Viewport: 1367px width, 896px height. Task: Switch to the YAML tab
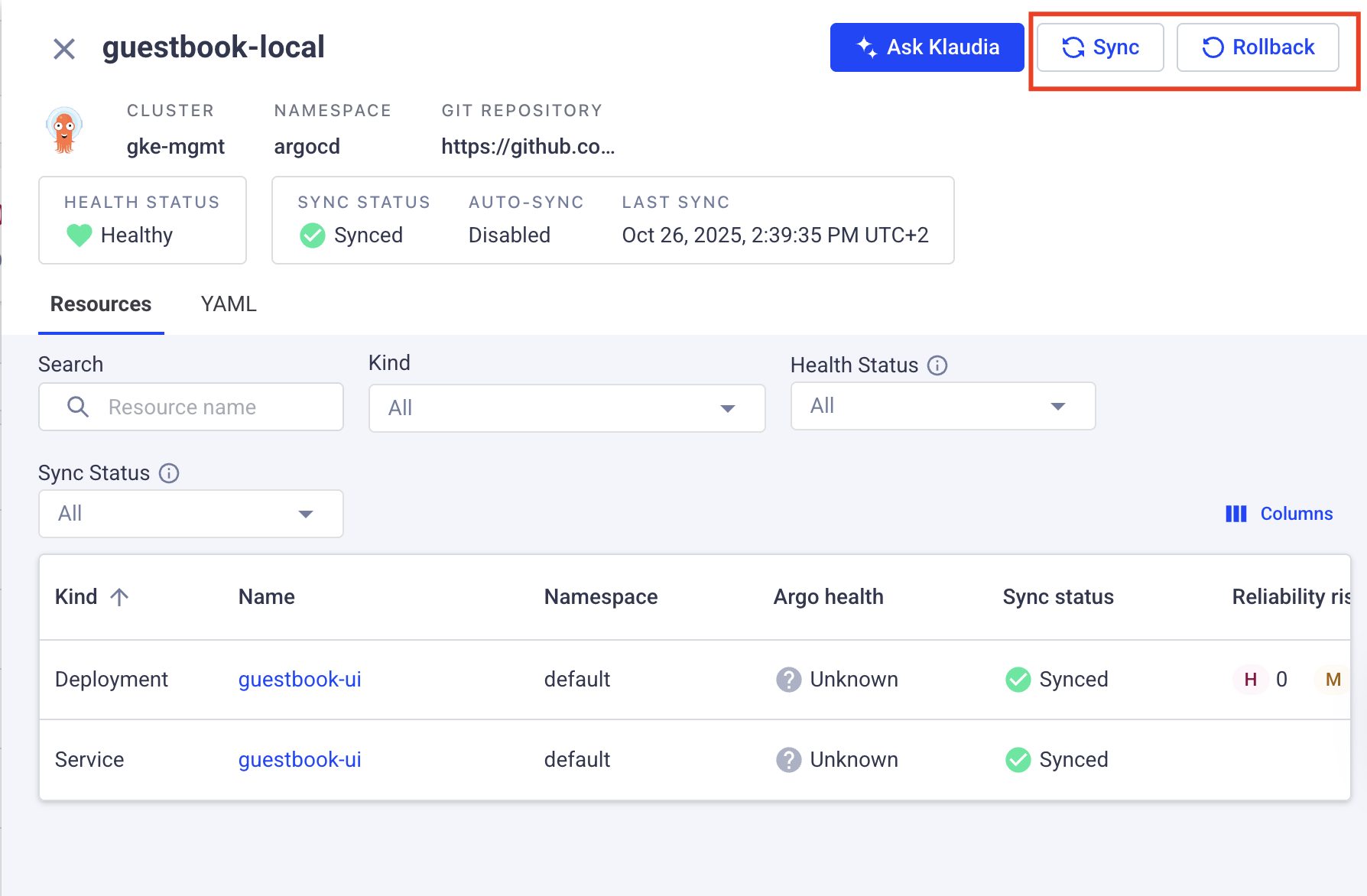(x=229, y=304)
